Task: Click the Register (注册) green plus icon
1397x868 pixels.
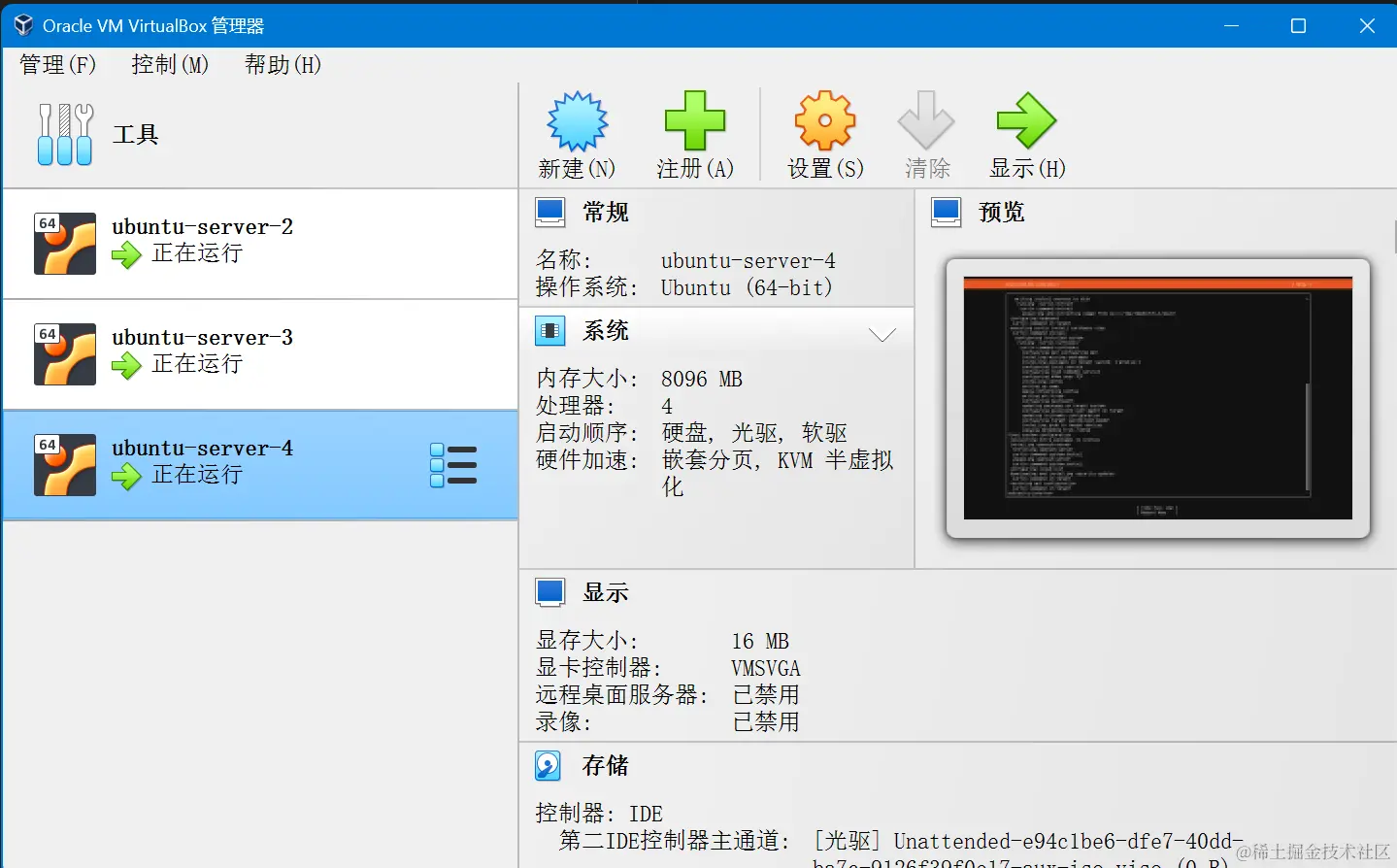Action: pyautogui.click(x=695, y=121)
